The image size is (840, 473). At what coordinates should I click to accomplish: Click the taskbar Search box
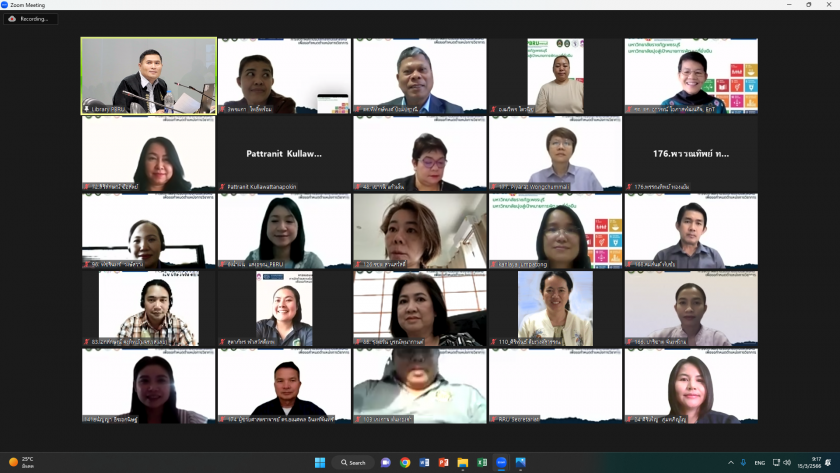354,462
